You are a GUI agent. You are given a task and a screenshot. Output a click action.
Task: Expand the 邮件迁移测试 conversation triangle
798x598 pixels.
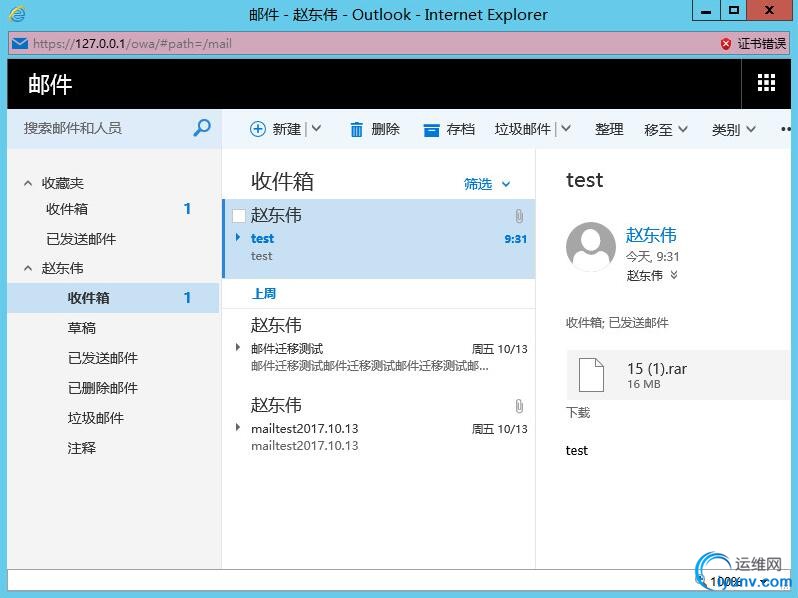(x=238, y=348)
